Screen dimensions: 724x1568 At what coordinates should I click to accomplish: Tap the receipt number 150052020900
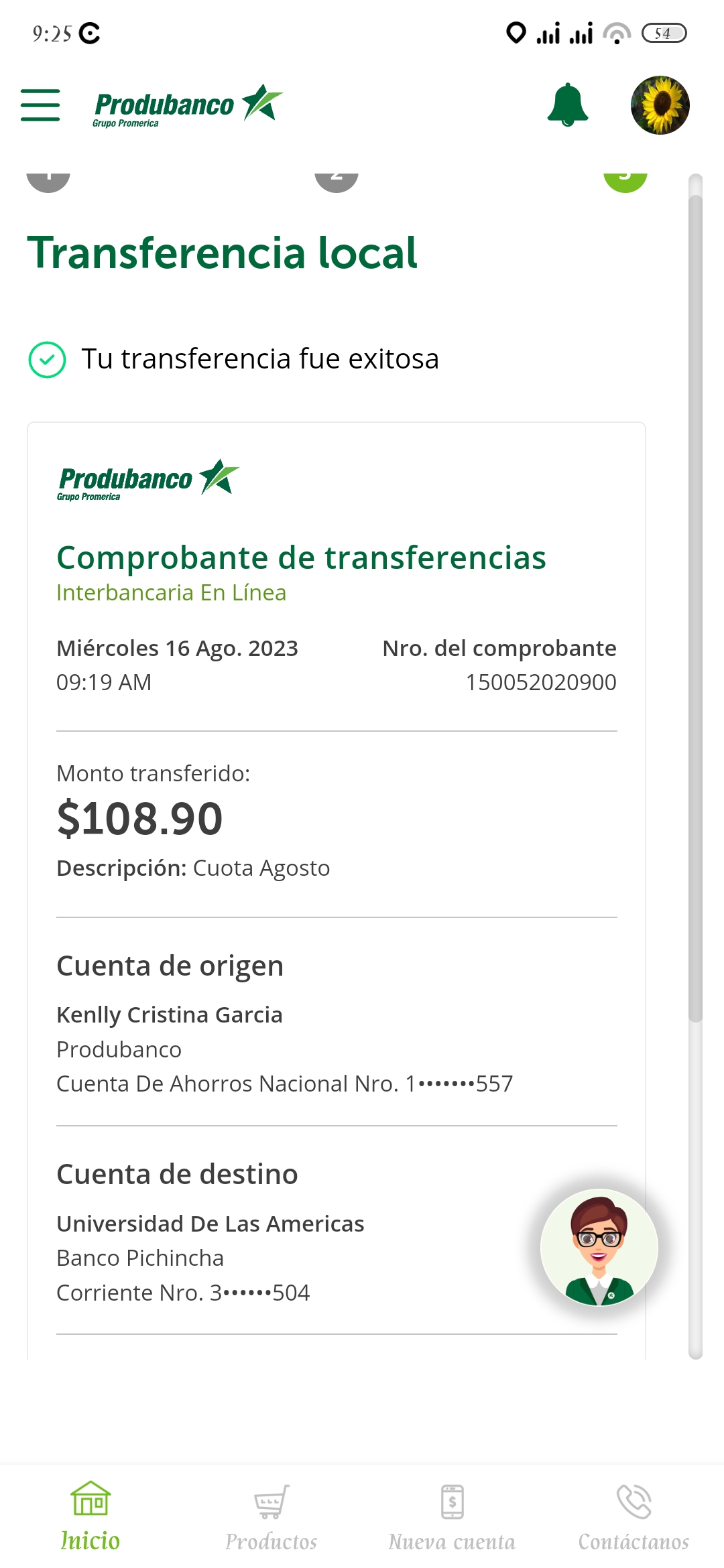point(540,682)
